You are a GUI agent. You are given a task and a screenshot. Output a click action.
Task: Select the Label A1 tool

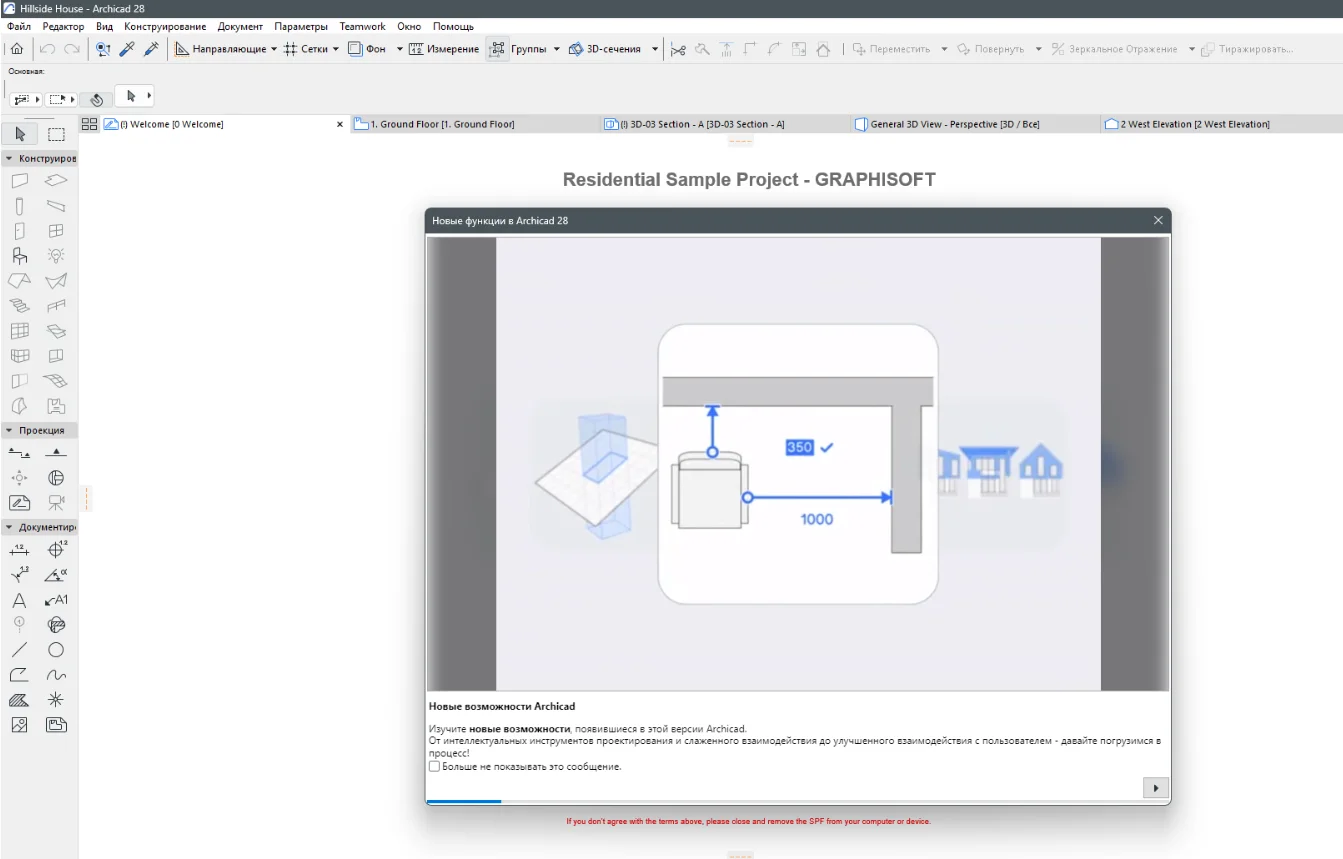pyautogui.click(x=56, y=600)
